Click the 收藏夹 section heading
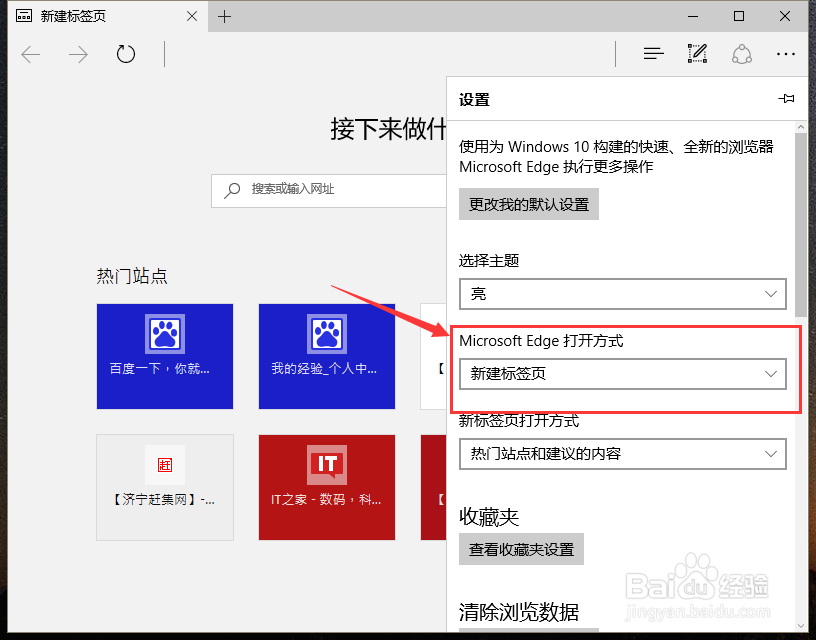Image resolution: width=816 pixels, height=640 pixels. 489,517
